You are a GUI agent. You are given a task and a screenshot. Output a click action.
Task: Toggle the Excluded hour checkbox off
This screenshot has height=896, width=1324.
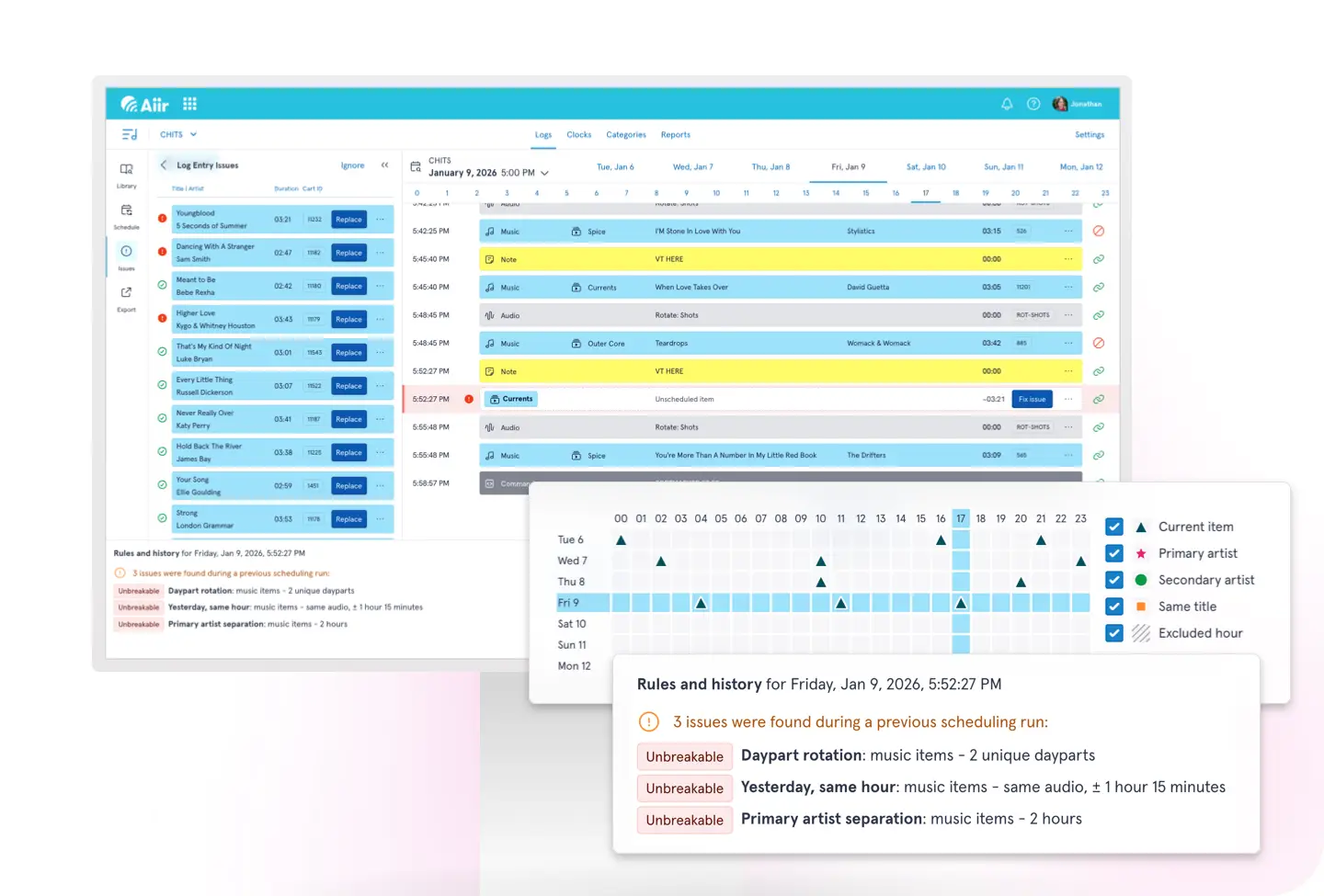coord(1113,633)
